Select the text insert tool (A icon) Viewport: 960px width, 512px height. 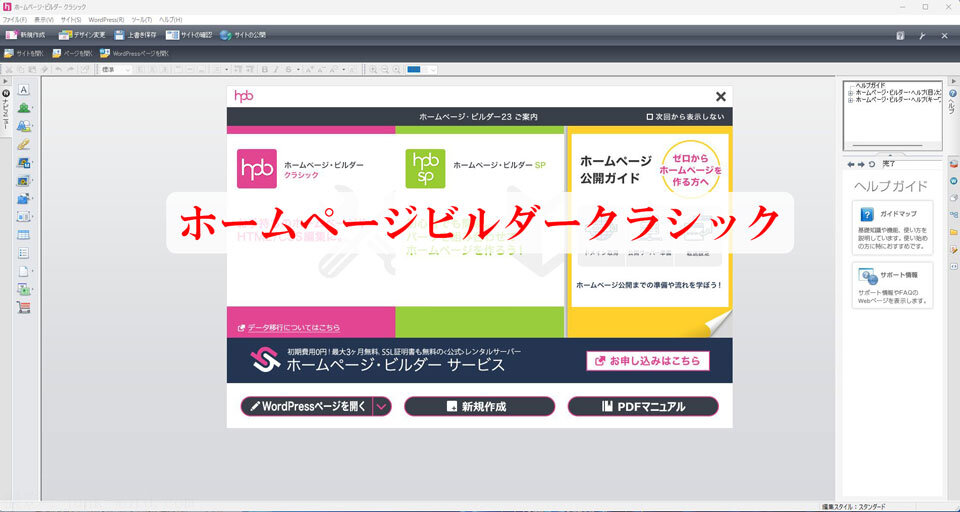pos(23,90)
